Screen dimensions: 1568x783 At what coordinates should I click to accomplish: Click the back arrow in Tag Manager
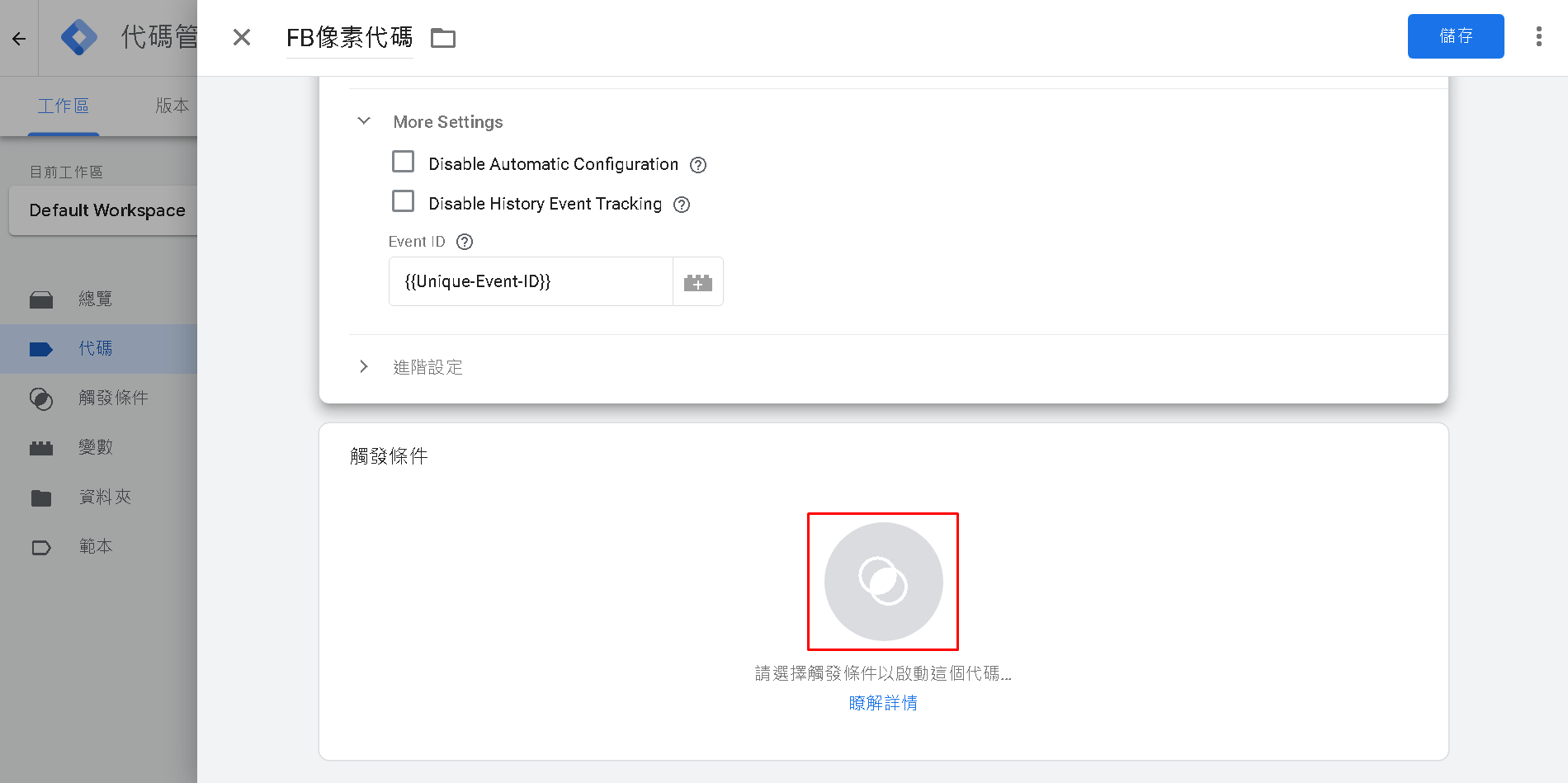(x=19, y=38)
